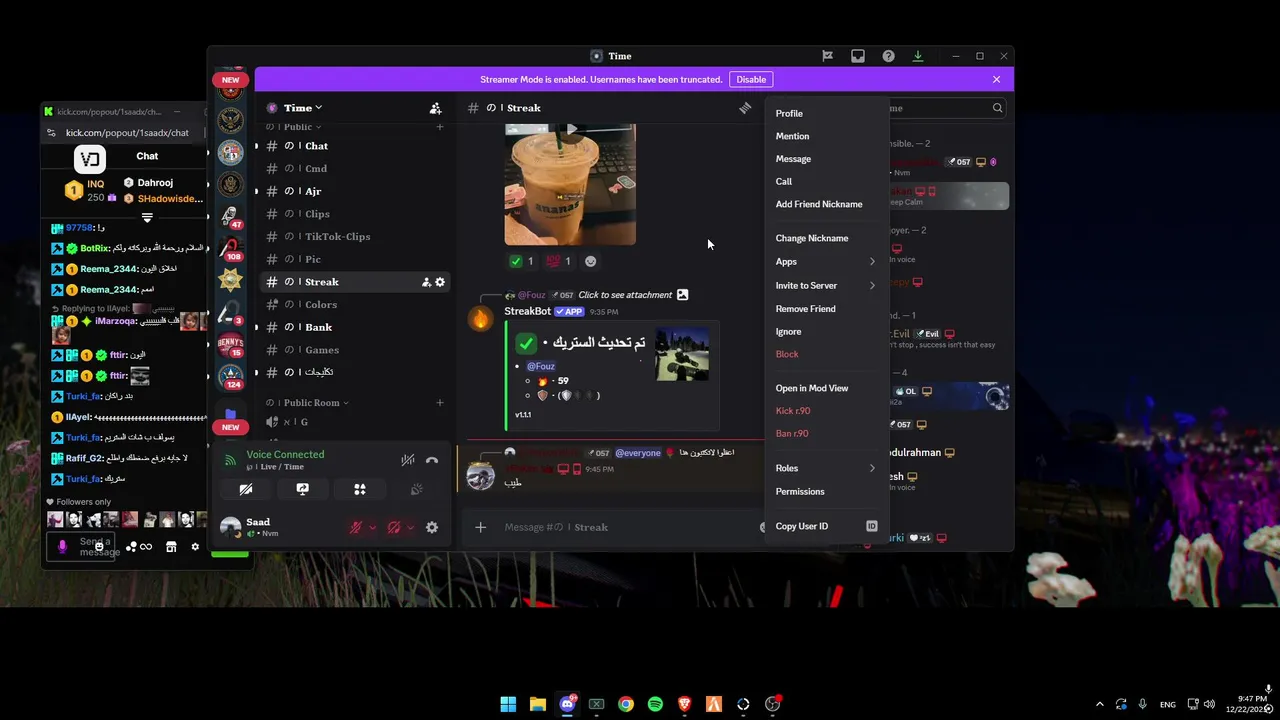Screen dimensions: 1280x720
Task: Open Discord inbox icon in title bar
Action: (858, 56)
